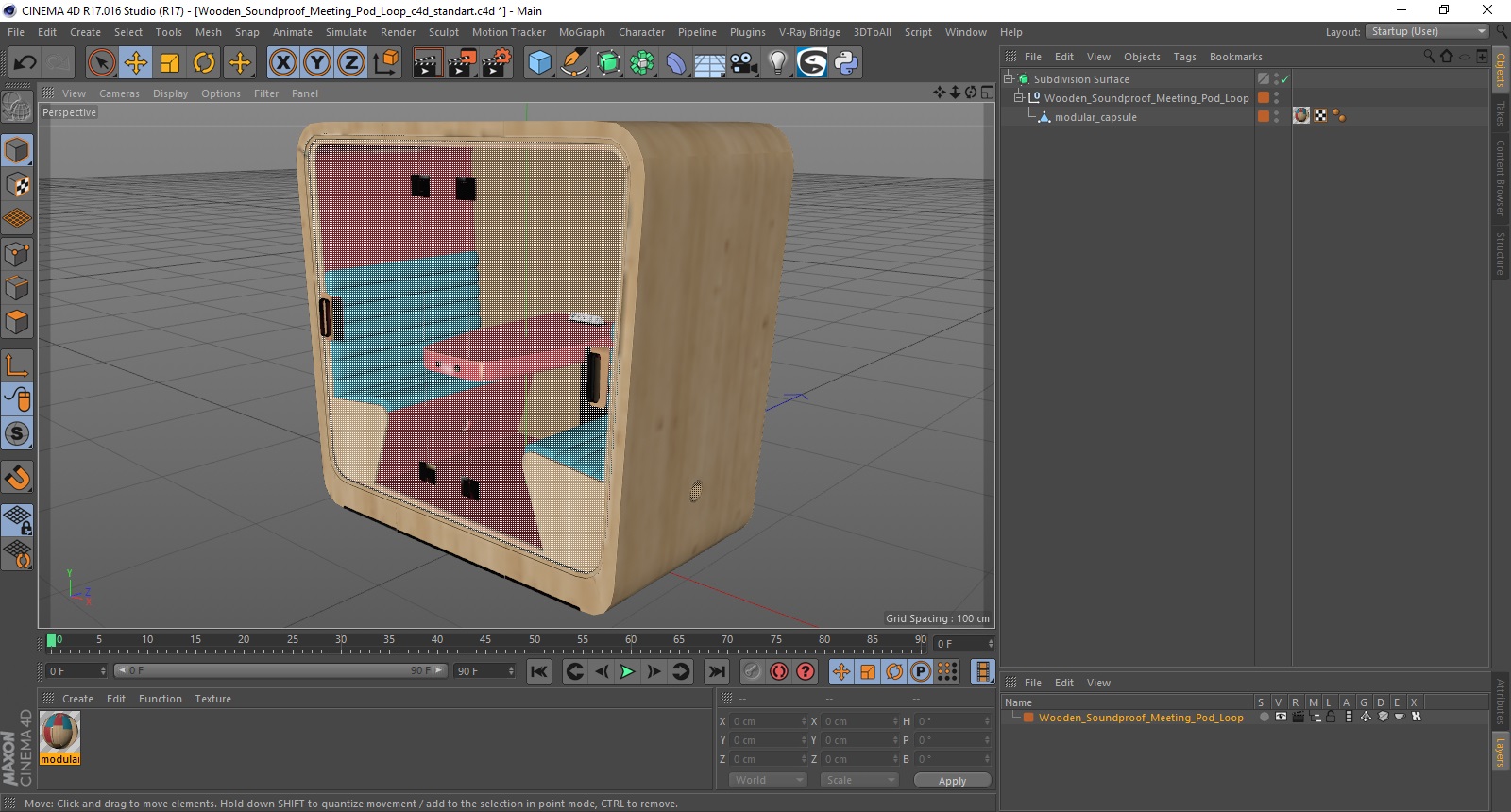The width and height of the screenshot is (1511, 812).
Task: Open the deformer Bend icon
Action: [x=676, y=63]
